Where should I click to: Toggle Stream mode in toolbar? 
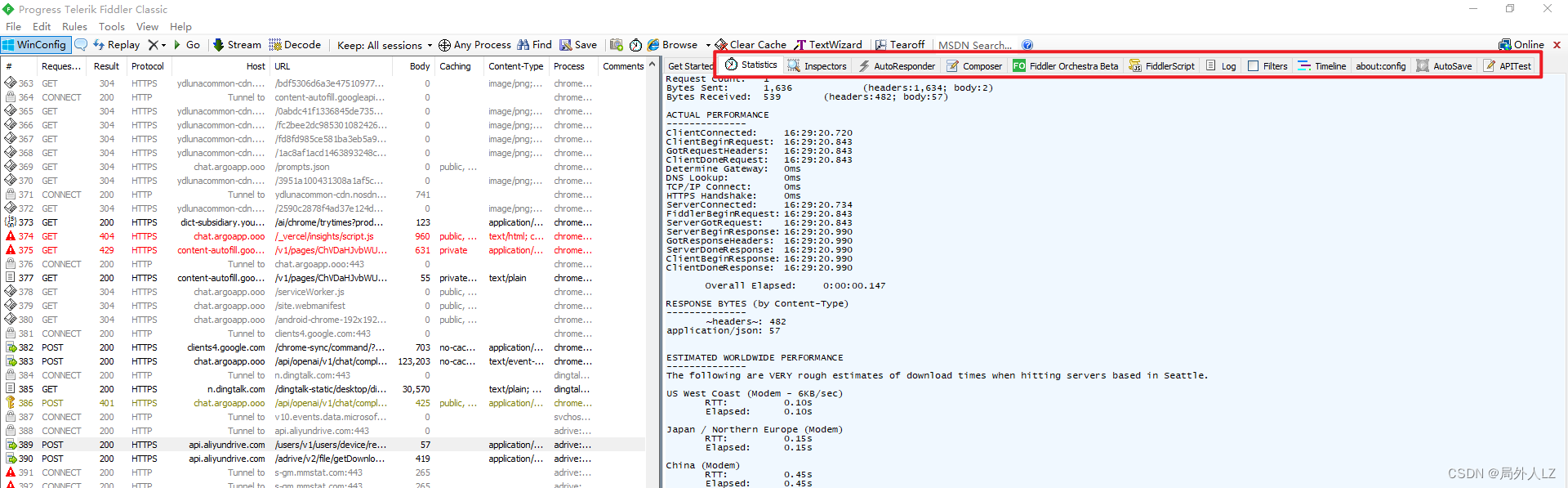click(238, 45)
